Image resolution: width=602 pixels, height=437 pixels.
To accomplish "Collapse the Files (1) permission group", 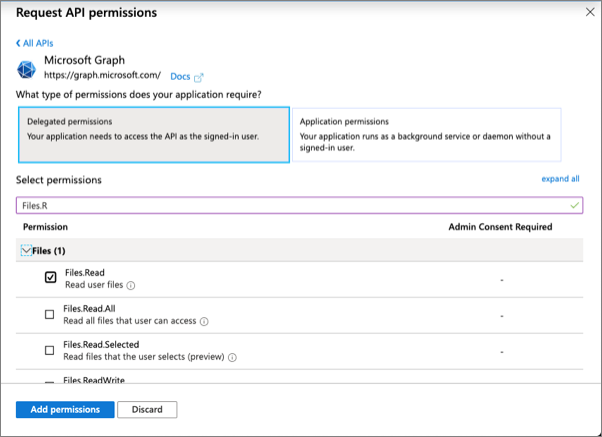I will [26, 251].
